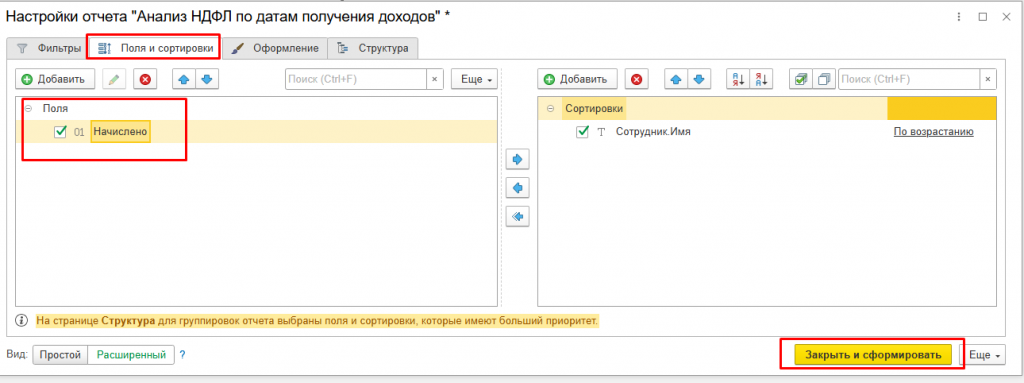Clear the fields panel search box
The height and width of the screenshot is (383, 1024).
(435, 79)
